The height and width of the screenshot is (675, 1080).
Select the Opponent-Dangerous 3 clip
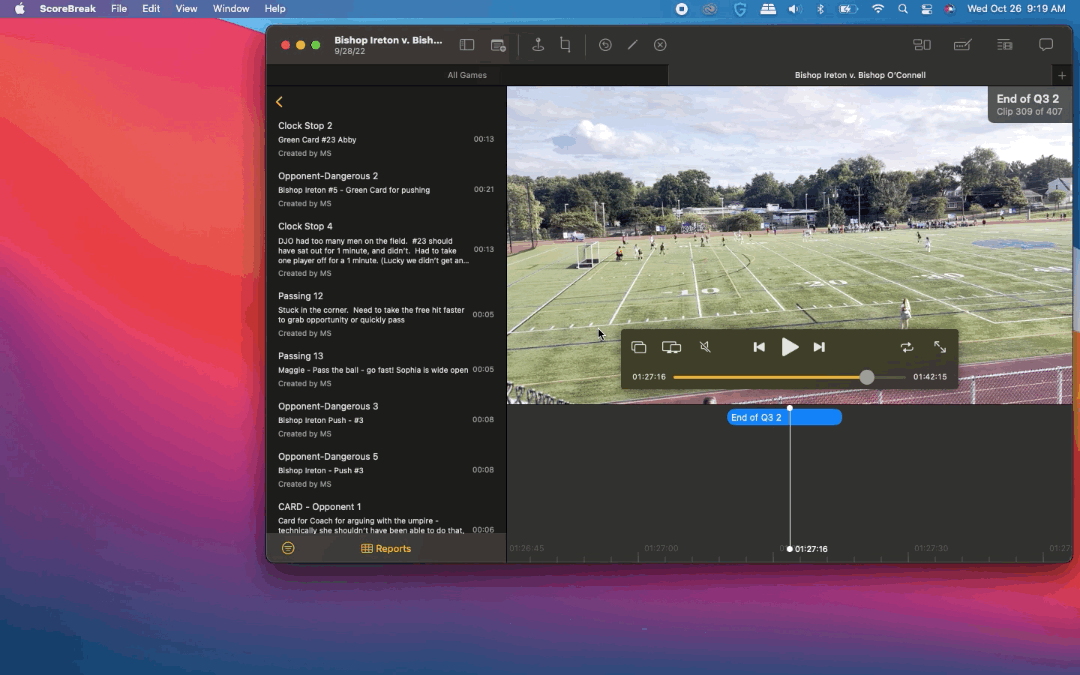pyautogui.click(x=386, y=419)
